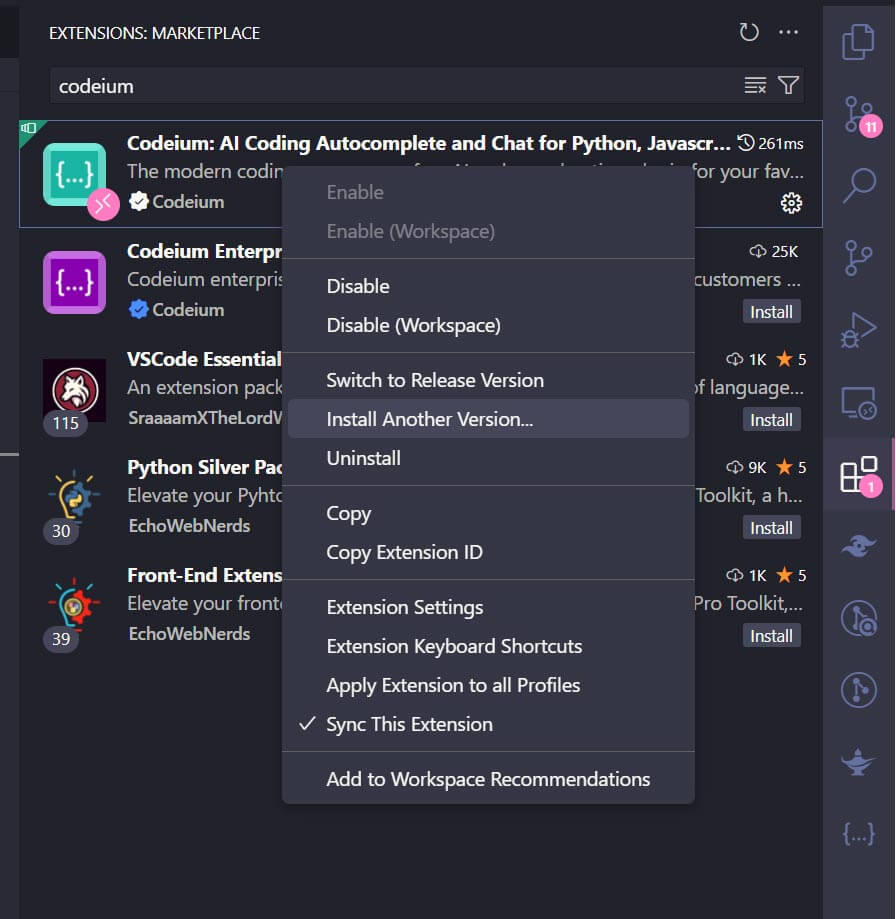
Task: Open the genie lamp extension view
Action: tap(858, 761)
